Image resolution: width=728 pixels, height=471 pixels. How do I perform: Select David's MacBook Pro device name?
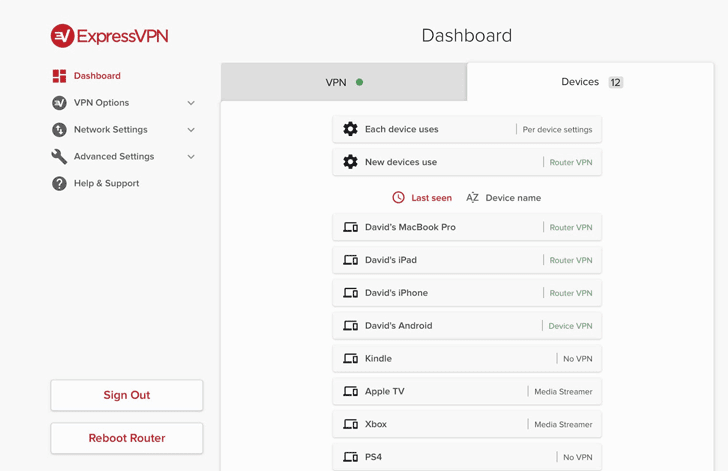410,227
